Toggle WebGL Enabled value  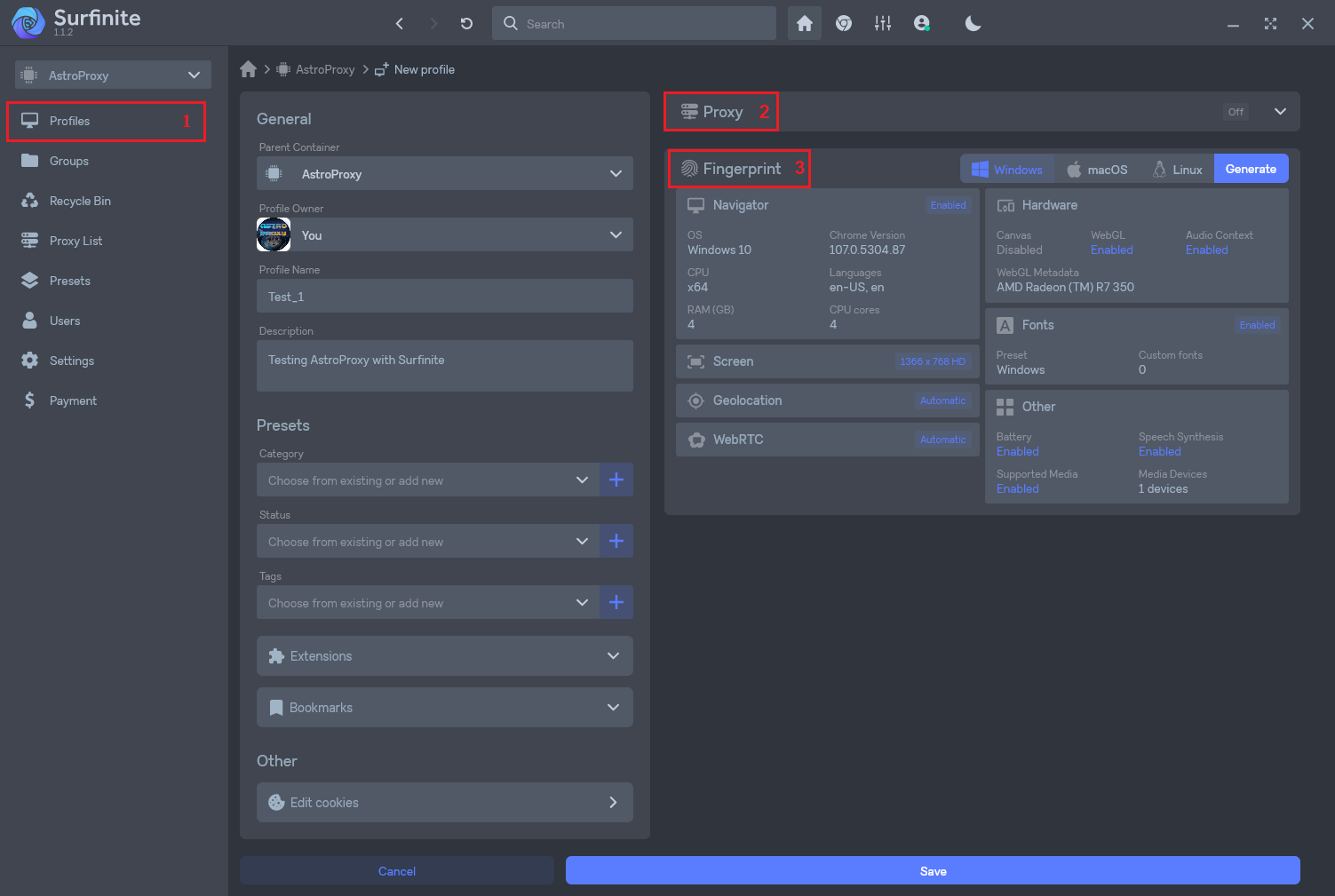(x=1112, y=250)
